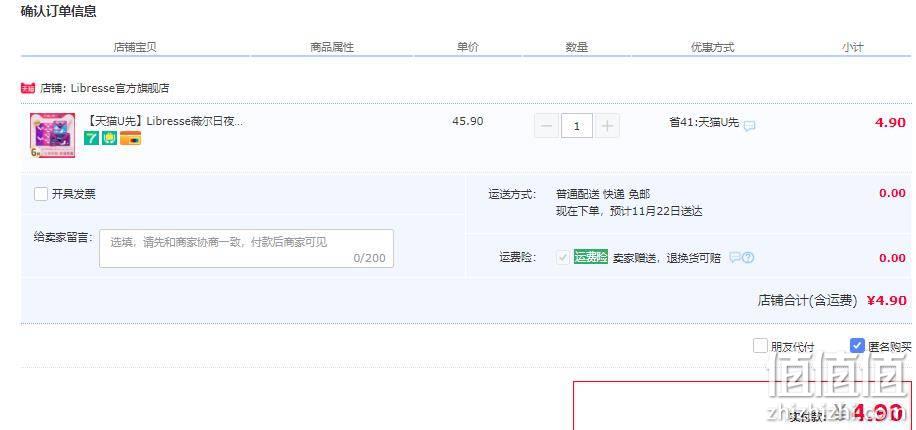Open the 【天猫U先】Libresse product title link

tap(164, 122)
